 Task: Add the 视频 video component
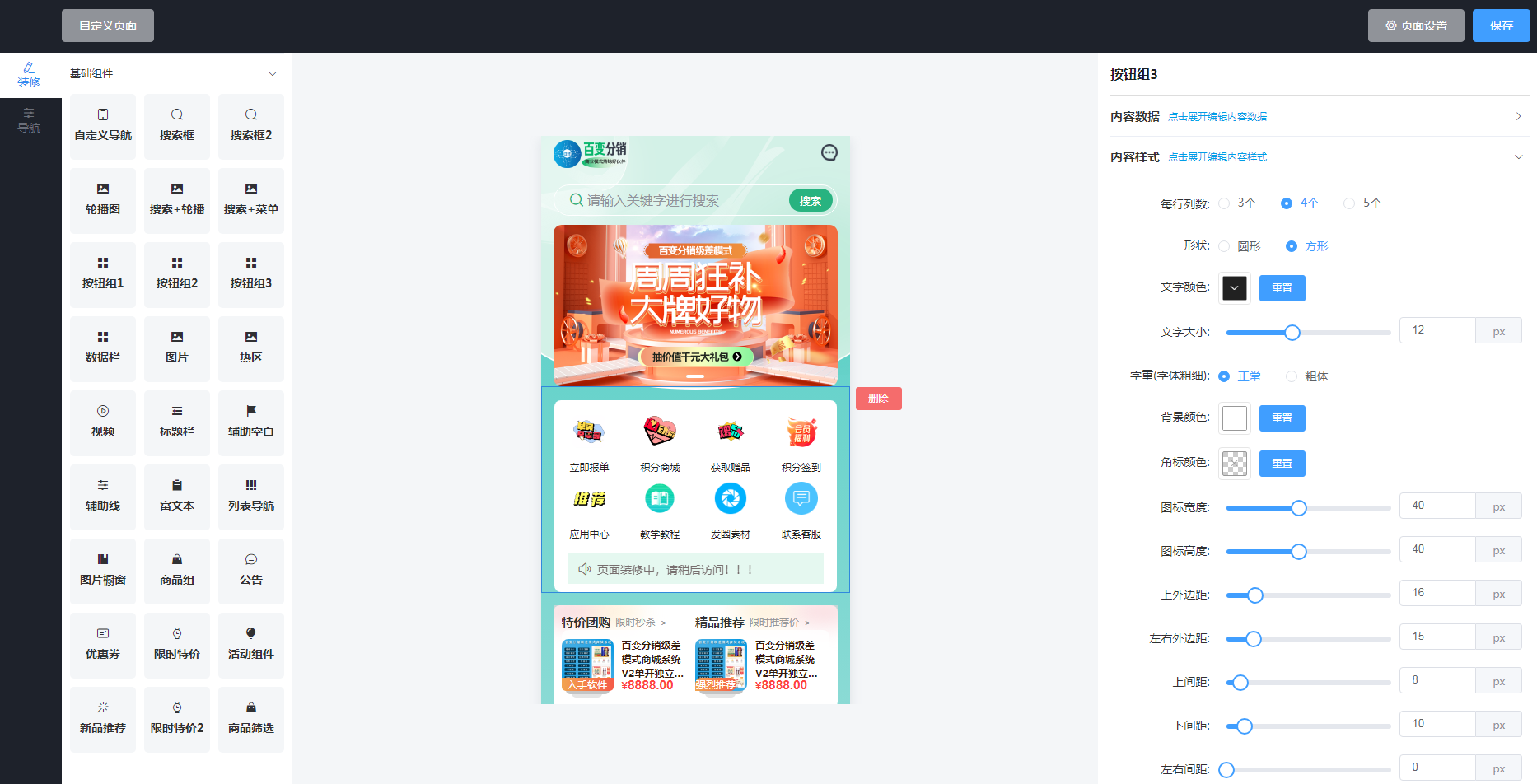click(103, 422)
